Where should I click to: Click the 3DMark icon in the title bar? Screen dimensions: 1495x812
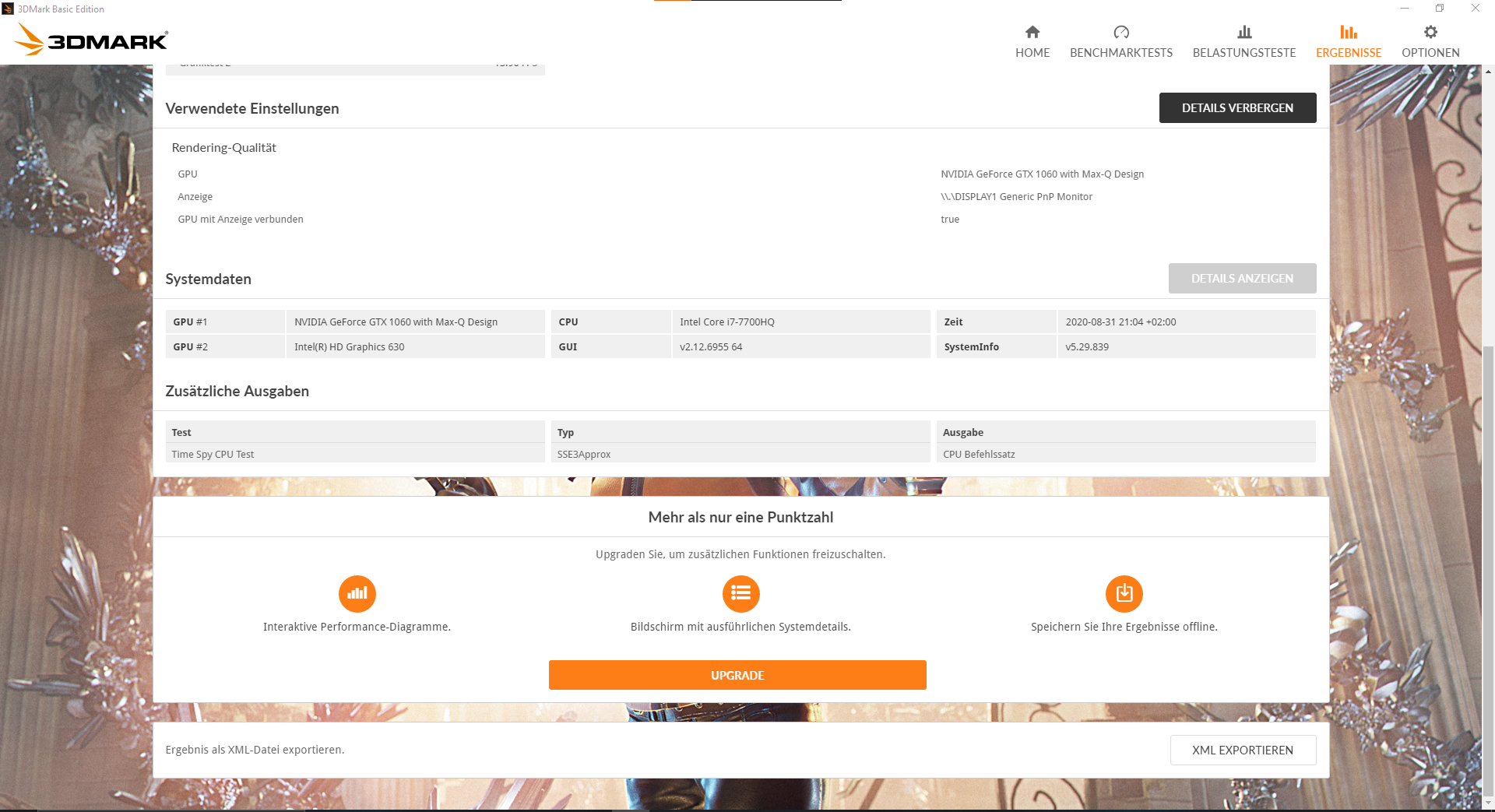[x=8, y=9]
